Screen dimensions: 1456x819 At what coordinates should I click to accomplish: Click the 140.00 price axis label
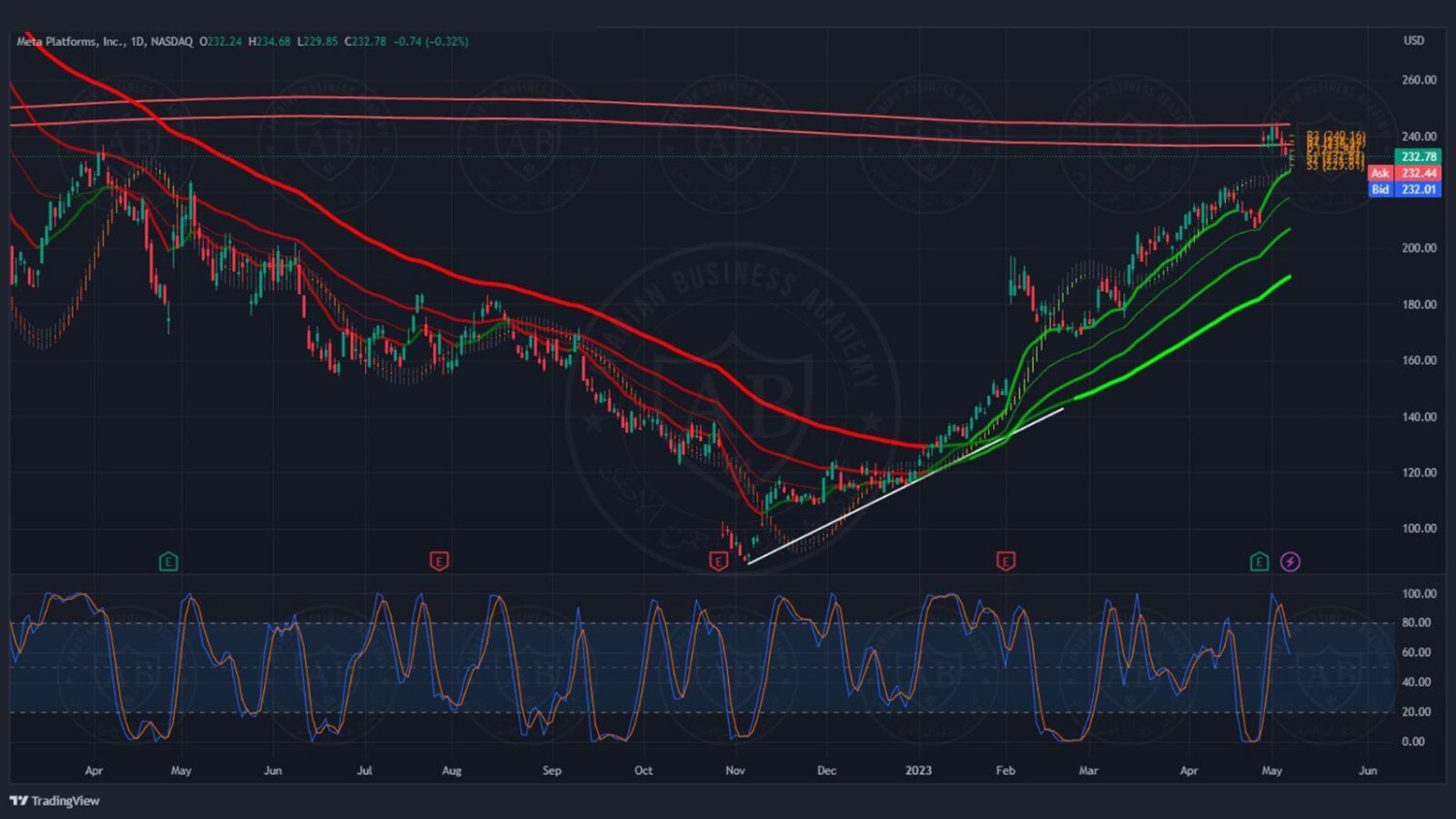click(x=1419, y=416)
